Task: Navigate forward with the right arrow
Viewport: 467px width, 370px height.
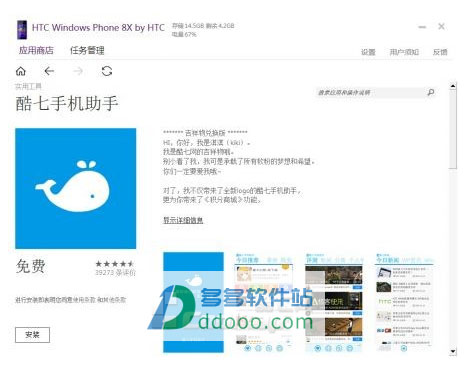Action: (78, 71)
